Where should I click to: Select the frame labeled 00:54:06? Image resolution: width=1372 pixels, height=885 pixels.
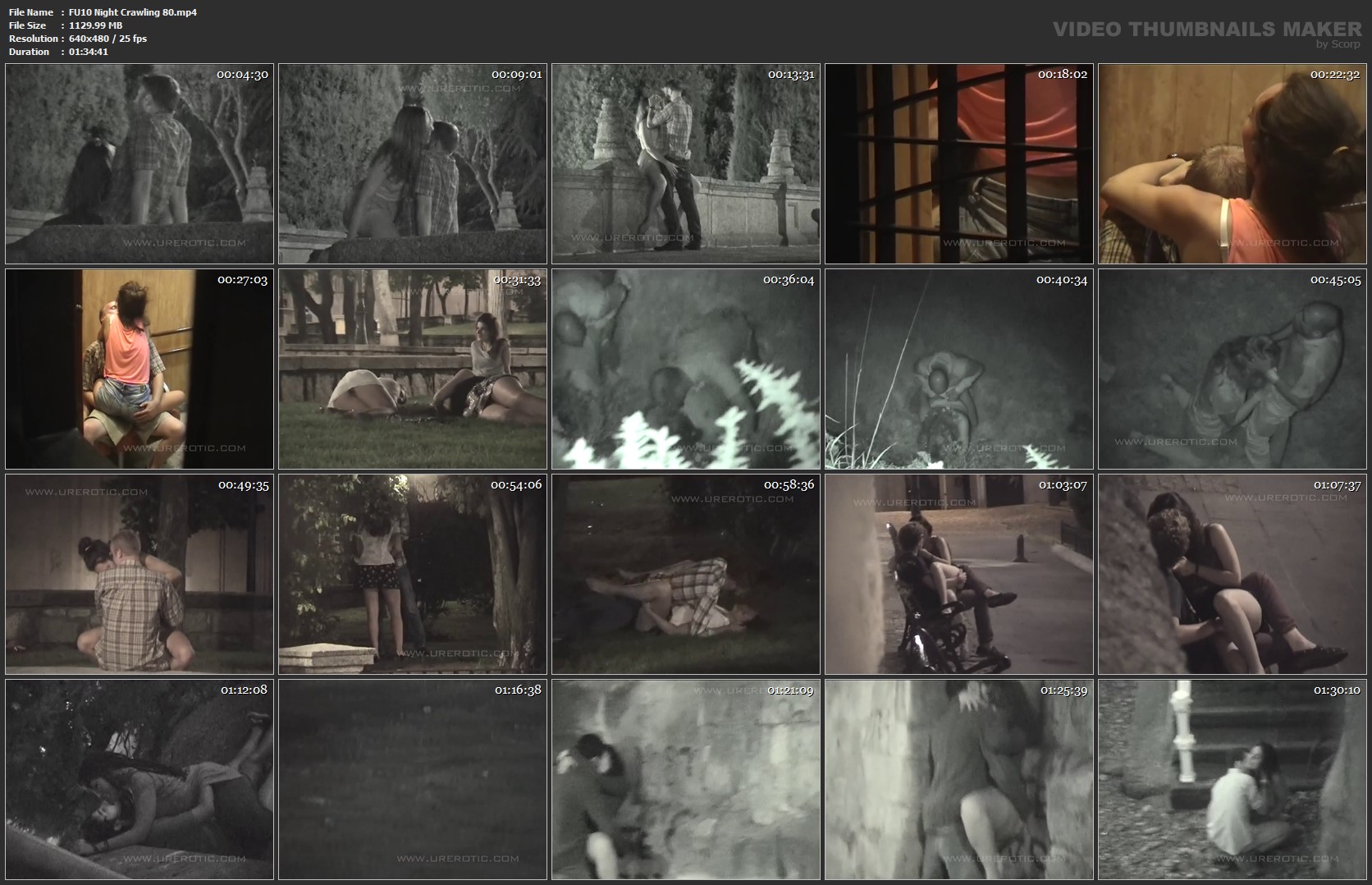tap(413, 575)
